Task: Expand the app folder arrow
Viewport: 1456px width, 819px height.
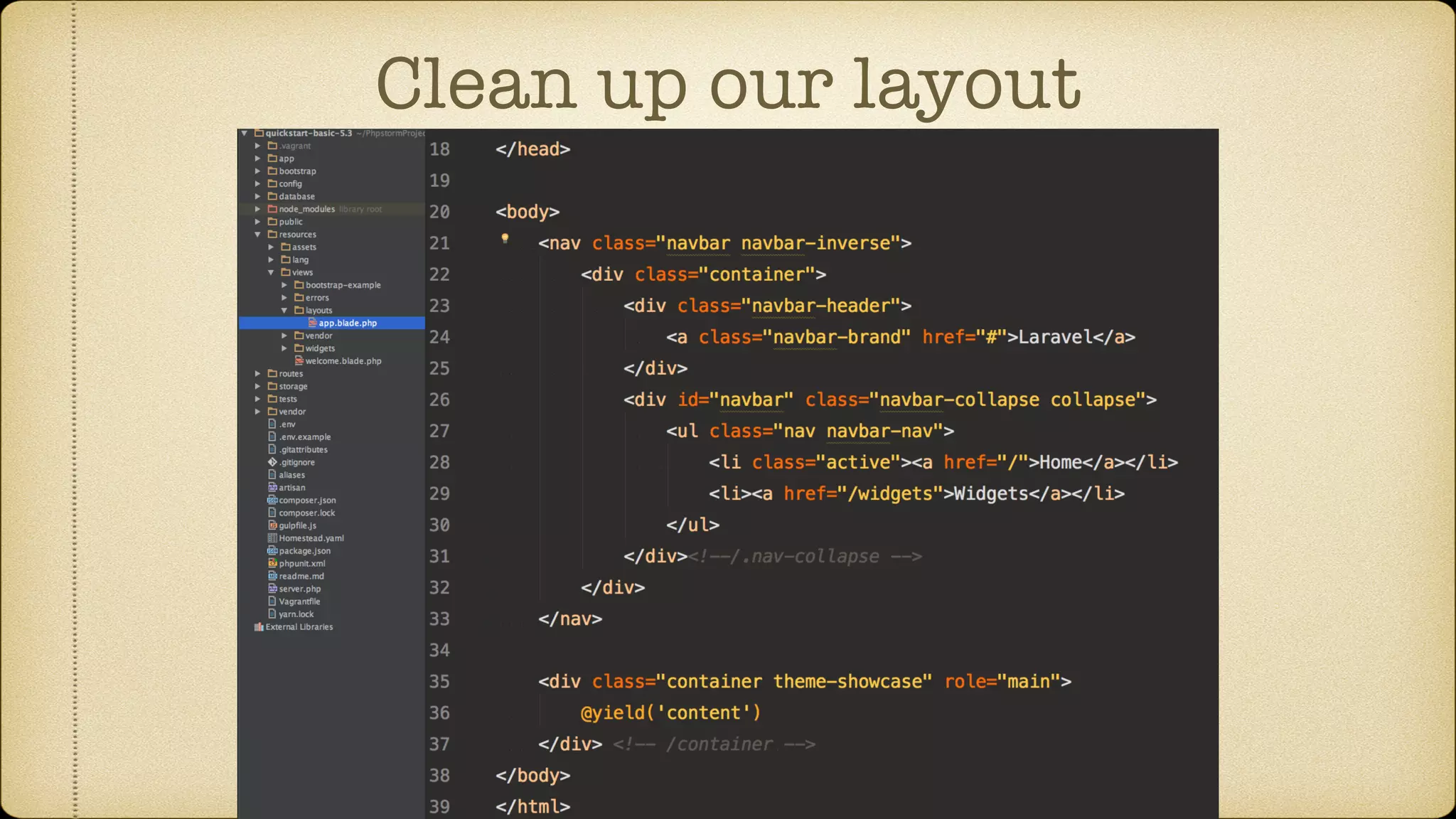Action: coord(257,159)
